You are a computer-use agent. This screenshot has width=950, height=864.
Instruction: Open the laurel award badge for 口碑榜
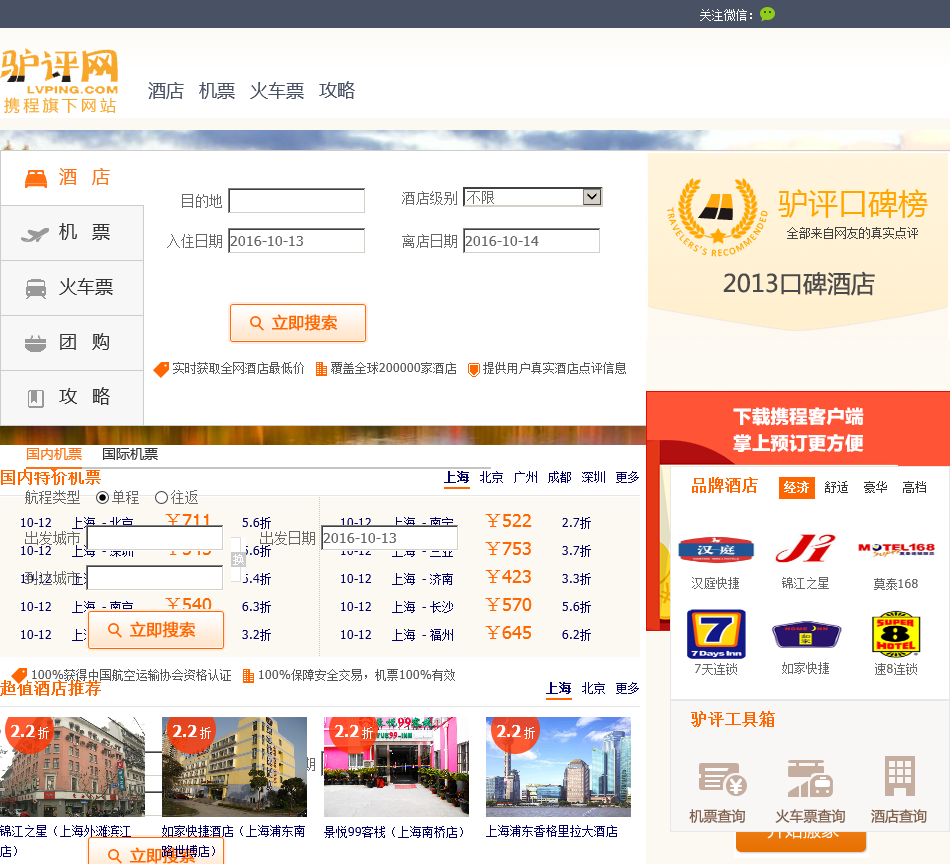coord(718,216)
